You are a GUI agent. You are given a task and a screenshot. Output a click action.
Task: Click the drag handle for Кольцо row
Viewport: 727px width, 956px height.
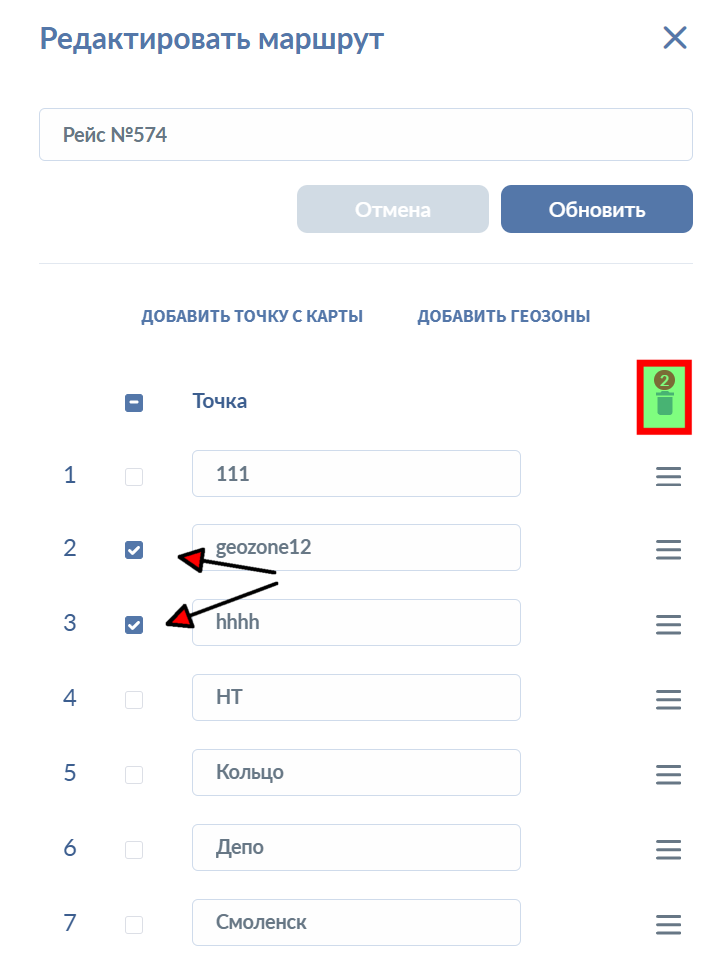coord(668,774)
